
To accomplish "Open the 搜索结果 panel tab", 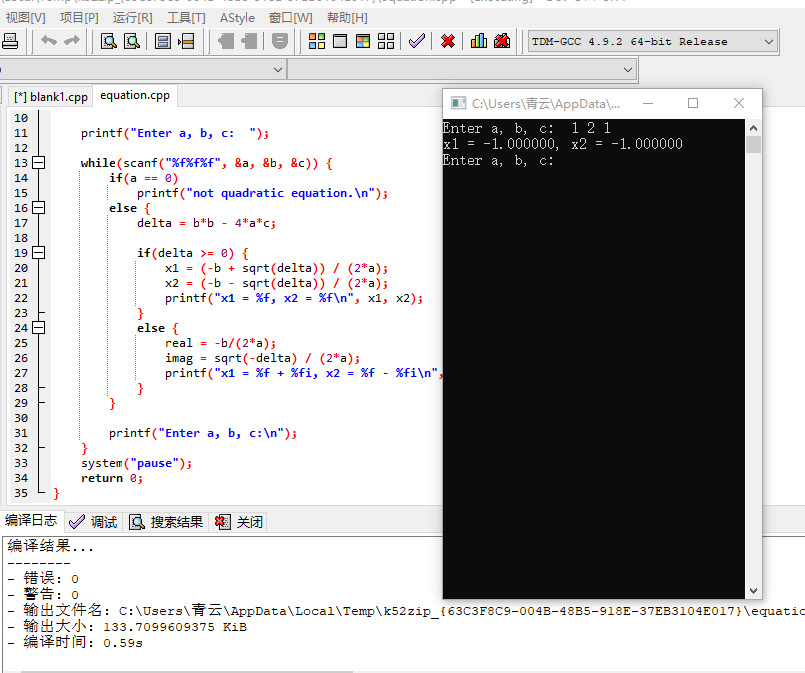I will [166, 522].
